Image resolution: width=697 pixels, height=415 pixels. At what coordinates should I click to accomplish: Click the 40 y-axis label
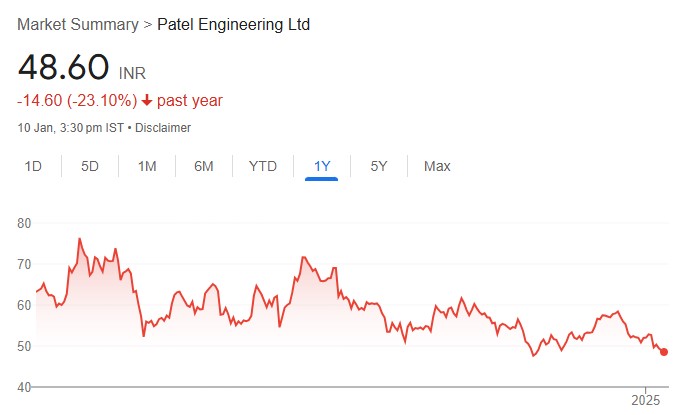click(x=25, y=387)
